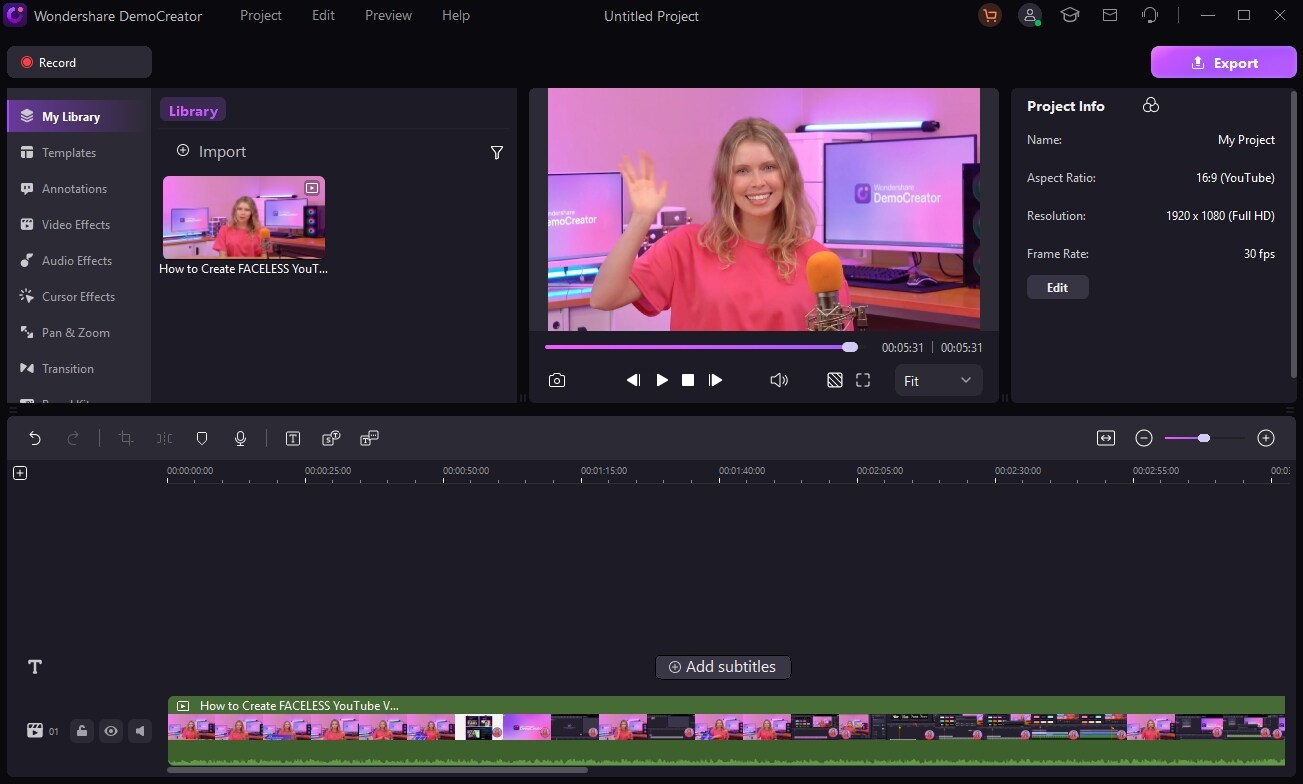This screenshot has width=1303, height=784.
Task: Capture a snapshot of the preview frame
Action: pyautogui.click(x=557, y=380)
